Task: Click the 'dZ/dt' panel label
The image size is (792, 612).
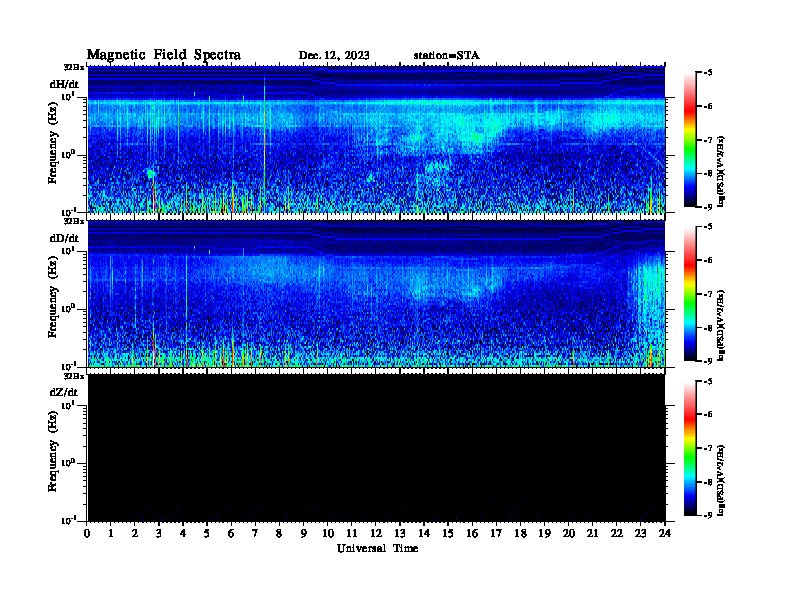Action: [x=64, y=392]
